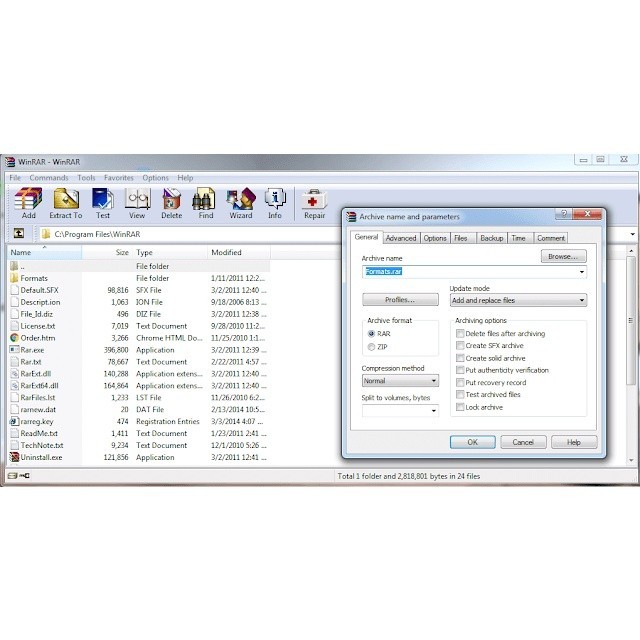Open the Archive name dropdown arrow
Image resolution: width=640 pixels, height=640 pixels.
coord(581,272)
